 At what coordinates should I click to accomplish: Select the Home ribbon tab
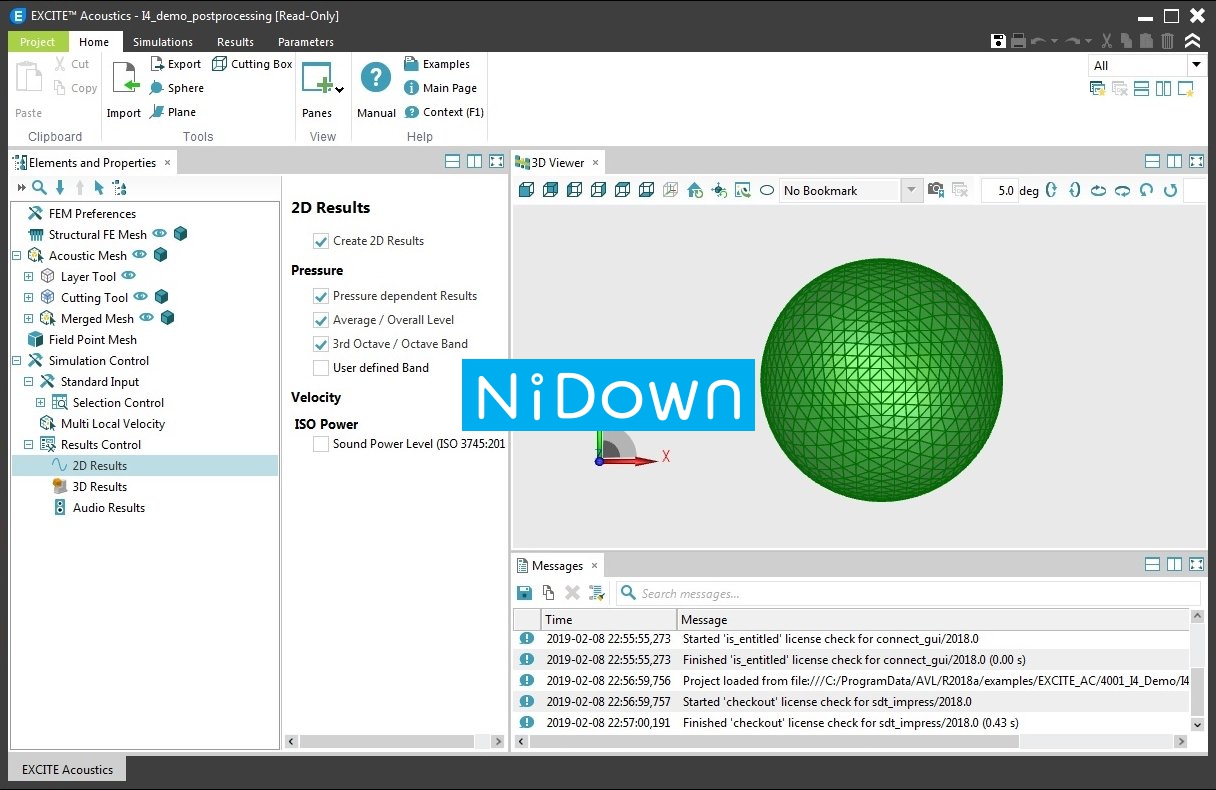point(94,42)
